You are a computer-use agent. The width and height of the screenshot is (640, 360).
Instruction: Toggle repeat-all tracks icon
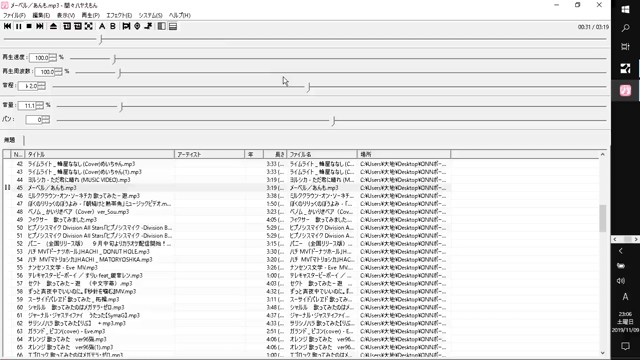pos(78,26)
